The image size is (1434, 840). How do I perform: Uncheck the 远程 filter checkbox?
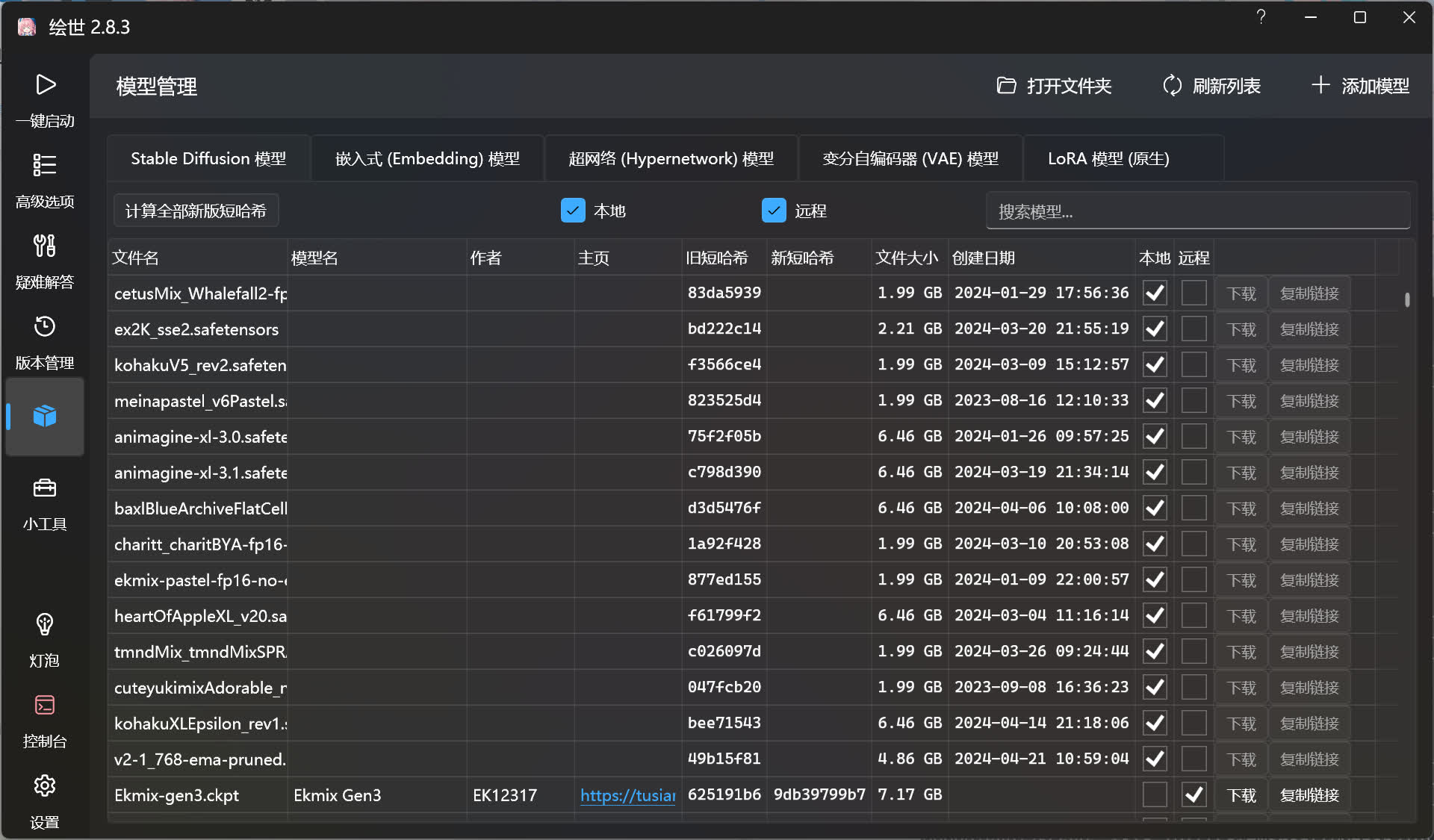(x=774, y=211)
